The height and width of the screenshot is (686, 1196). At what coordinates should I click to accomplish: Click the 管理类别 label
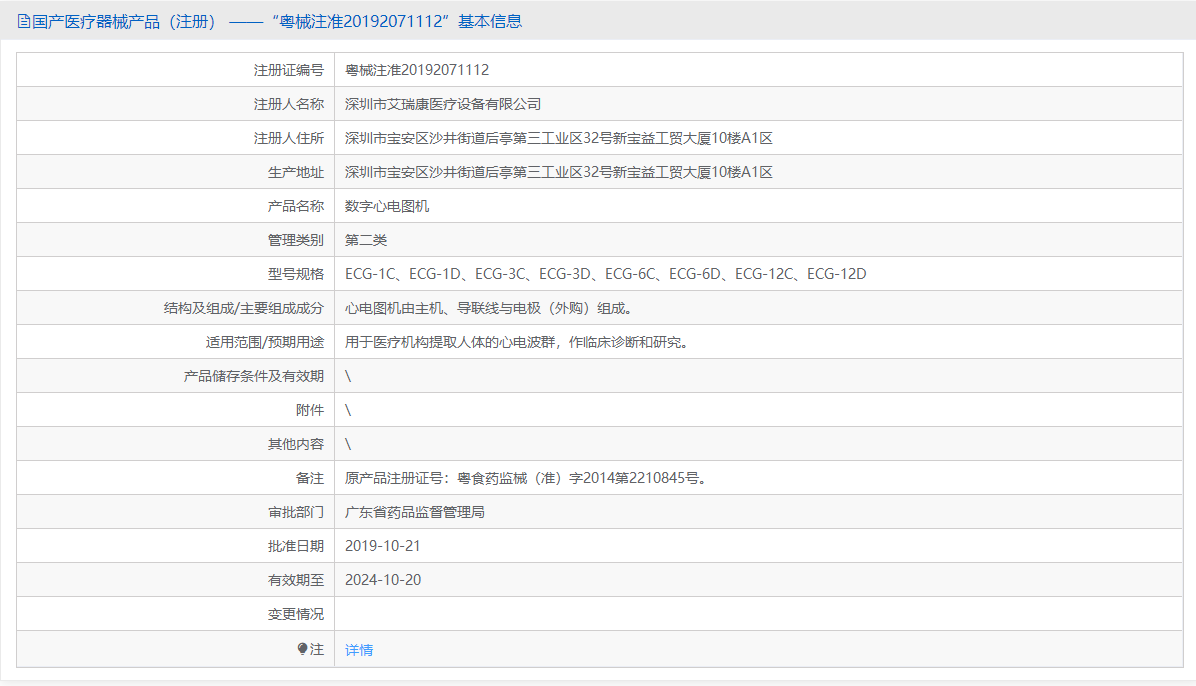296,240
